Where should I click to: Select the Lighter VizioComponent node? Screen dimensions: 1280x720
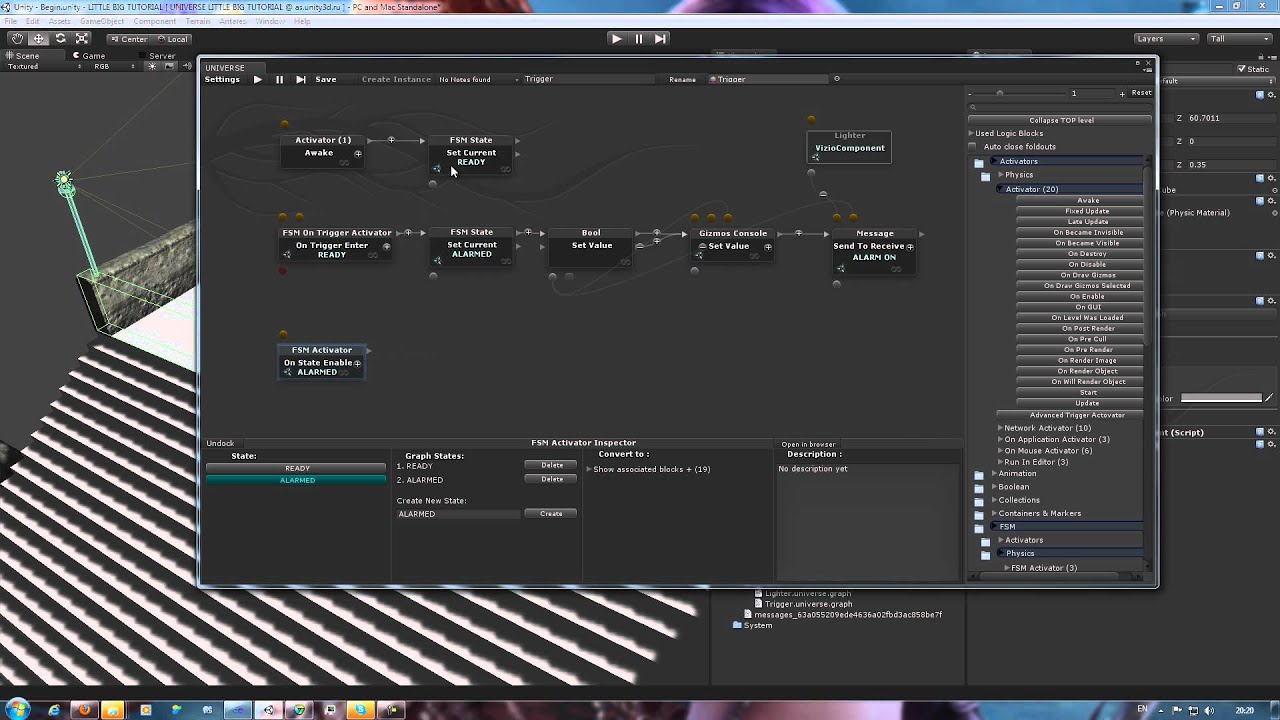[x=850, y=145]
